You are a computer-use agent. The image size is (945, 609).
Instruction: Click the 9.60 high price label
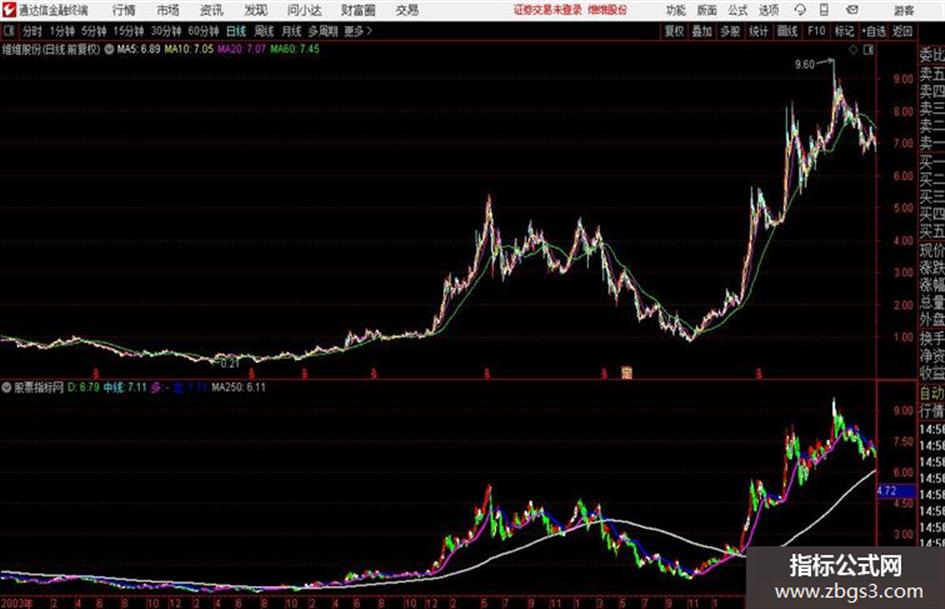(805, 65)
